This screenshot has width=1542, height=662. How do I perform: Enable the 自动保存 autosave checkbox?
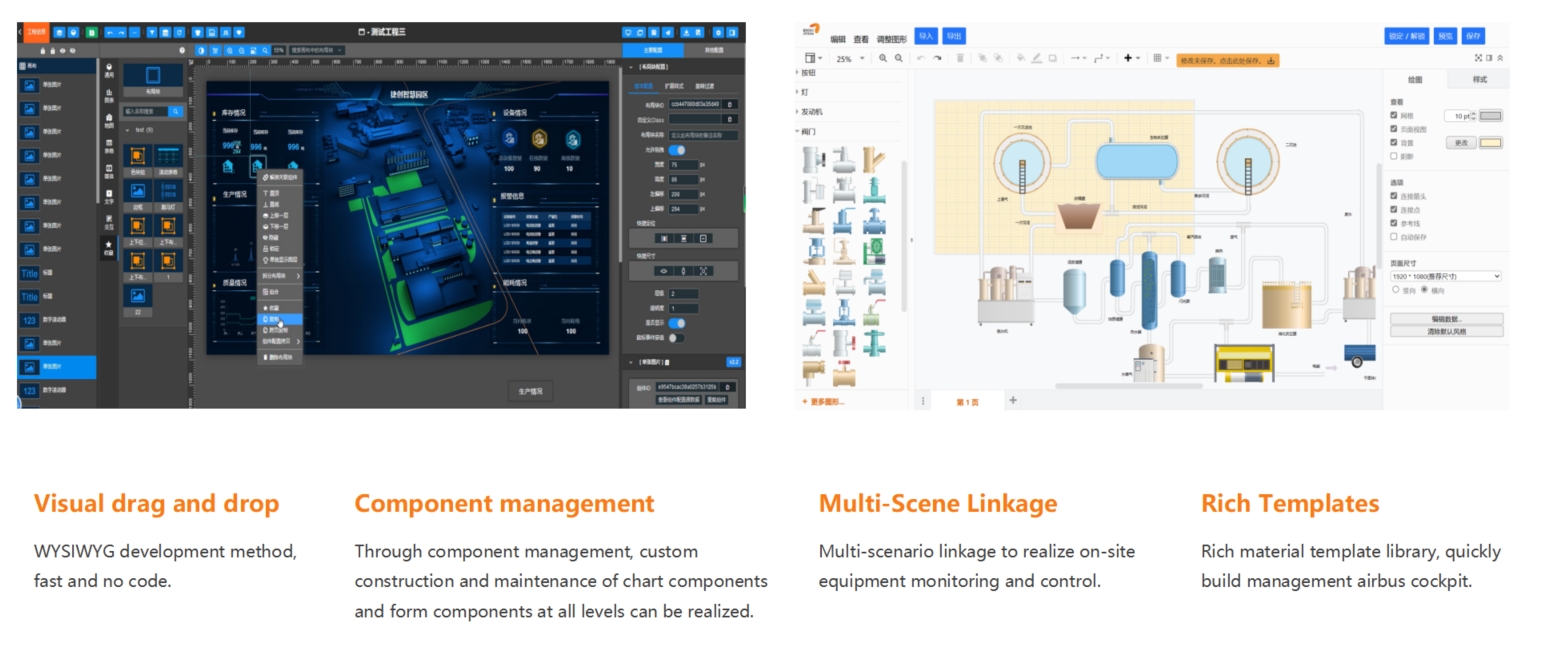coord(1394,237)
